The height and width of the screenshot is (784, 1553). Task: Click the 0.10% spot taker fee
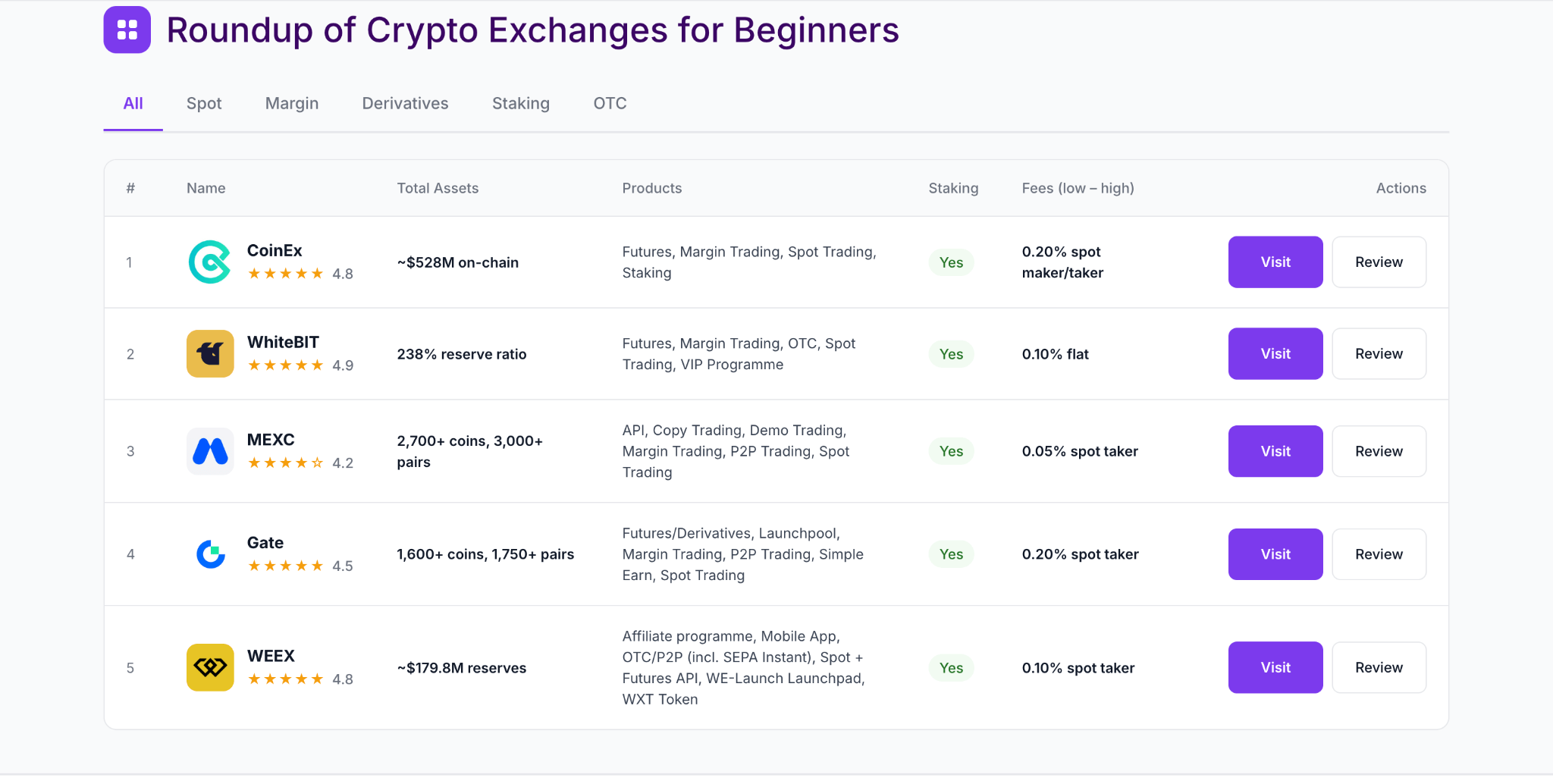pos(1078,668)
